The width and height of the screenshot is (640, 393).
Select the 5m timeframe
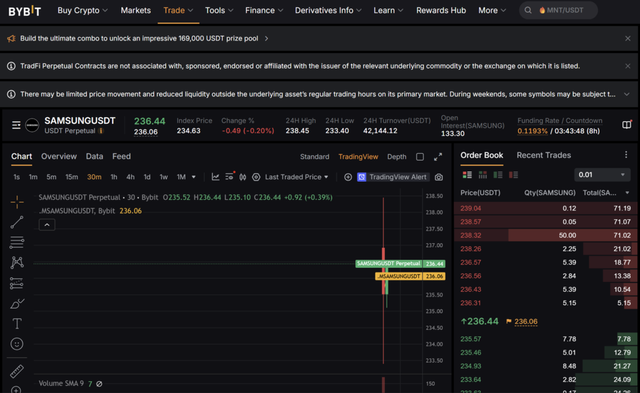pyautogui.click(x=51, y=177)
